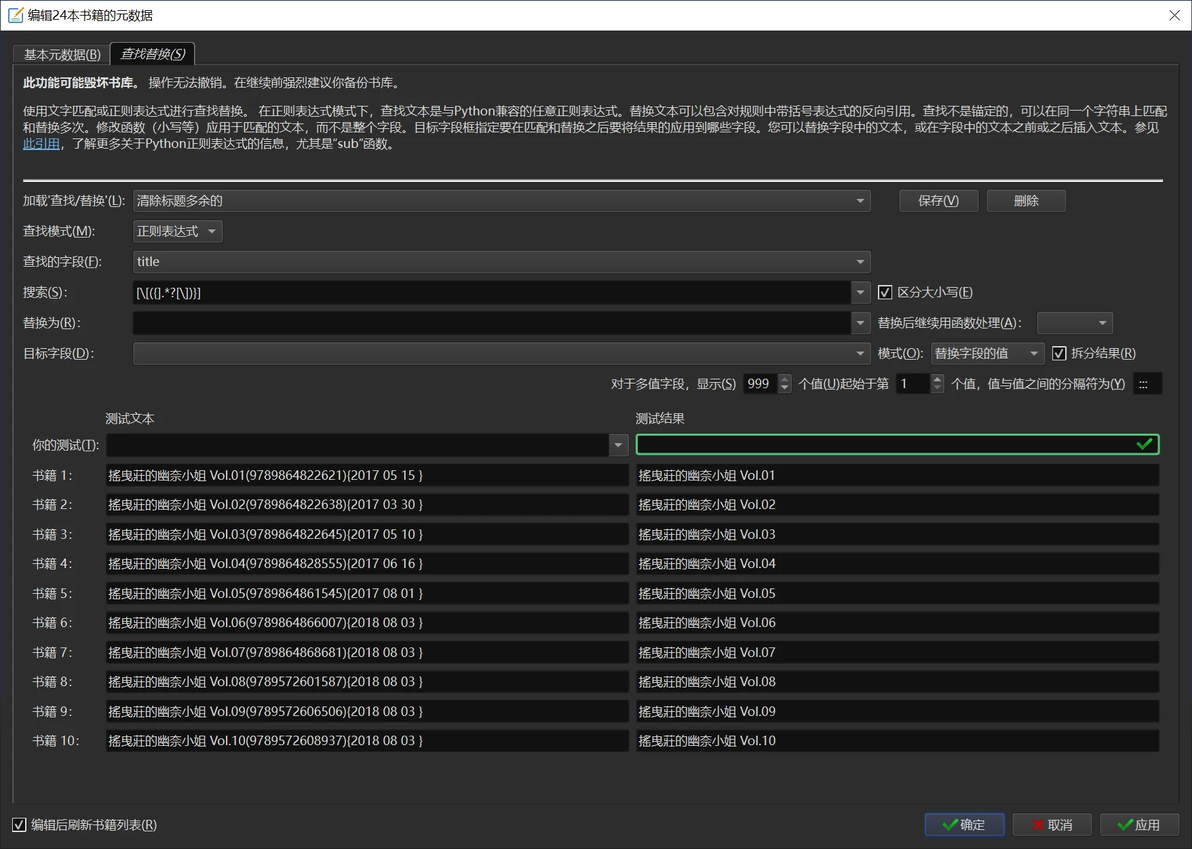
Task: Close the edit metadata dialog
Action: click(x=1174, y=15)
